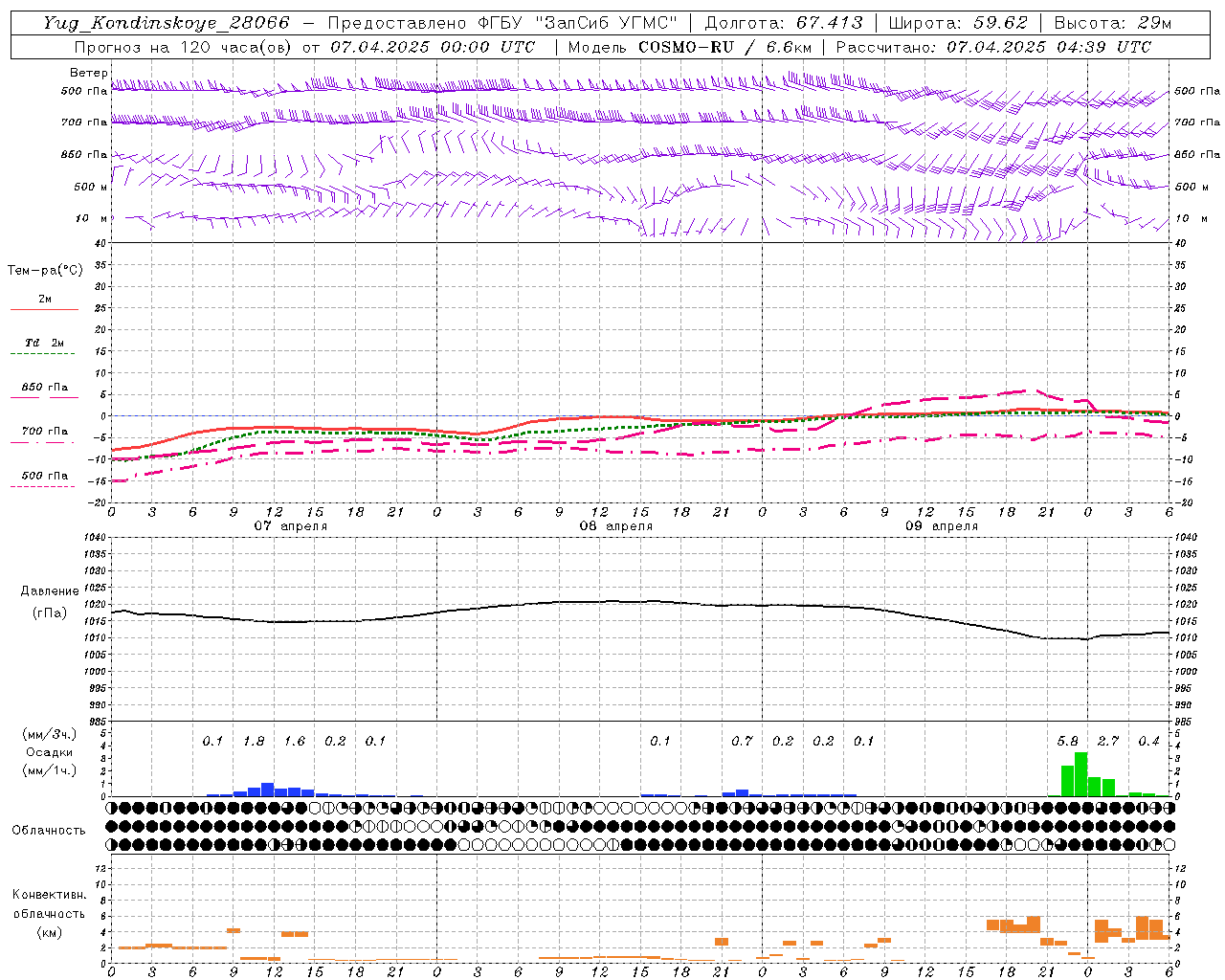This screenshot has width=1225, height=980.
Task: Click the model name COSMO-RU / 6.6км
Action: coord(724,47)
